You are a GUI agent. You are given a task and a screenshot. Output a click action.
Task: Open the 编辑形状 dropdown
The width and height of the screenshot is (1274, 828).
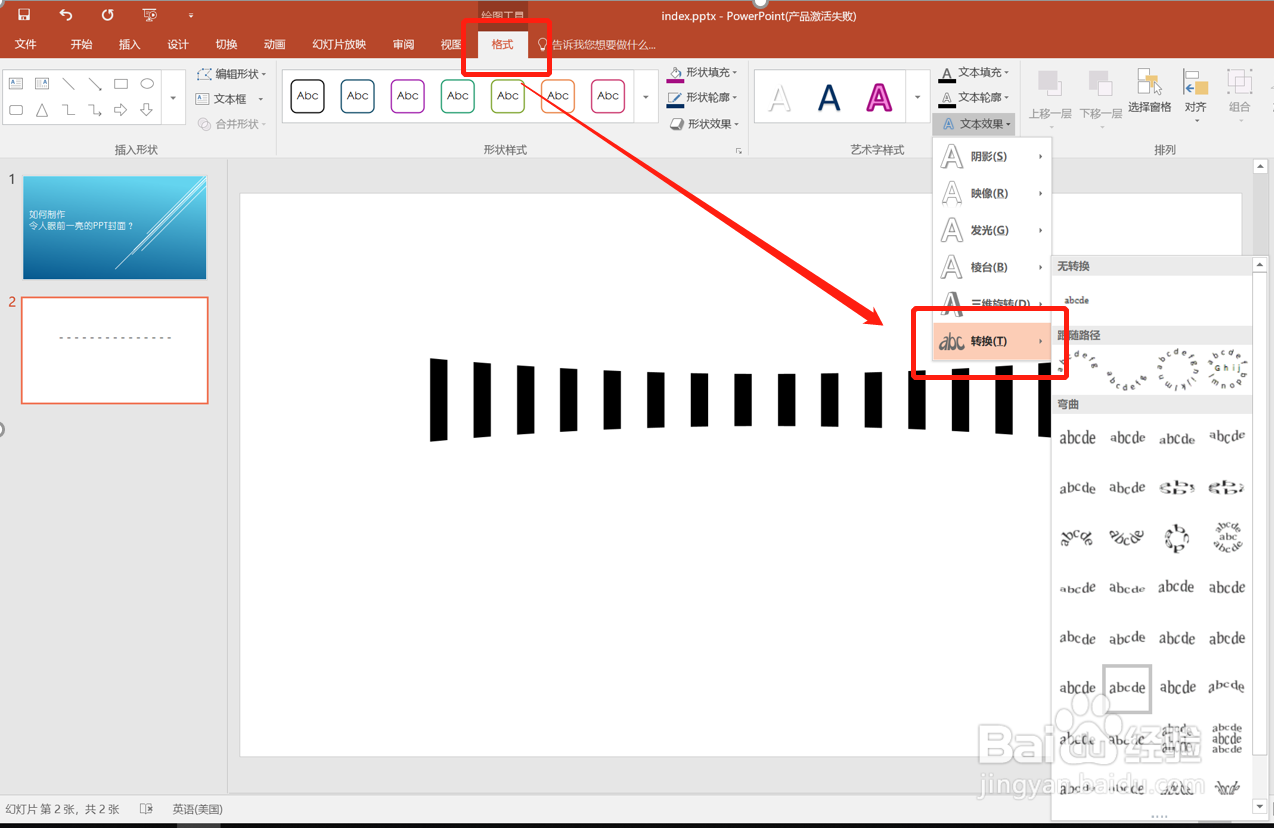point(231,74)
